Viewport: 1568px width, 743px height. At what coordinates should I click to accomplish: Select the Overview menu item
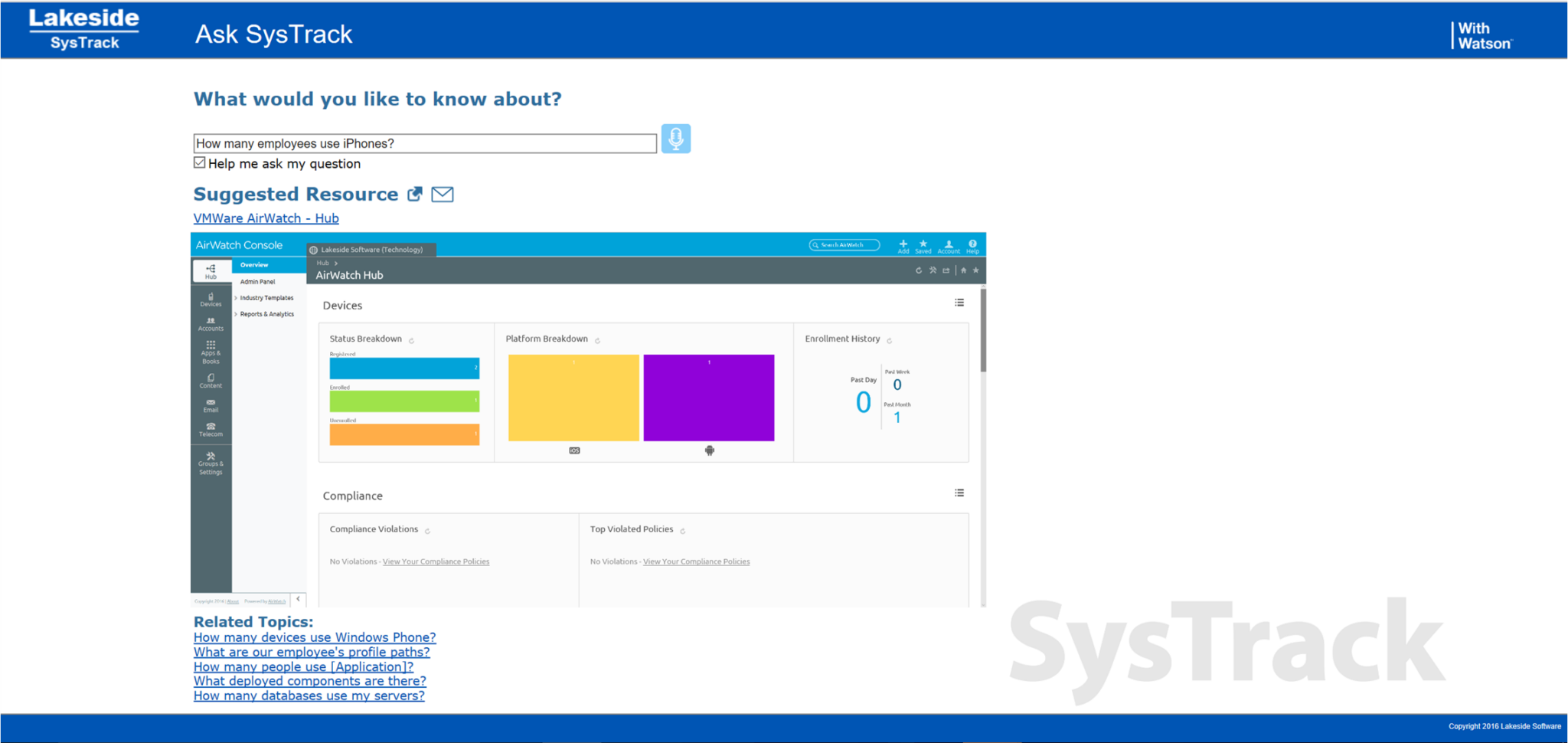(254, 264)
